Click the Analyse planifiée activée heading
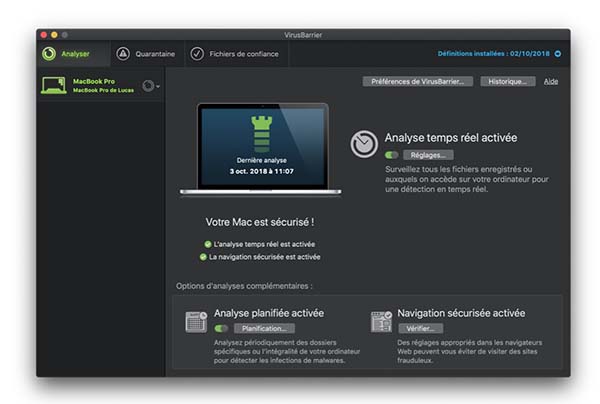600x404 pixels. [269, 313]
